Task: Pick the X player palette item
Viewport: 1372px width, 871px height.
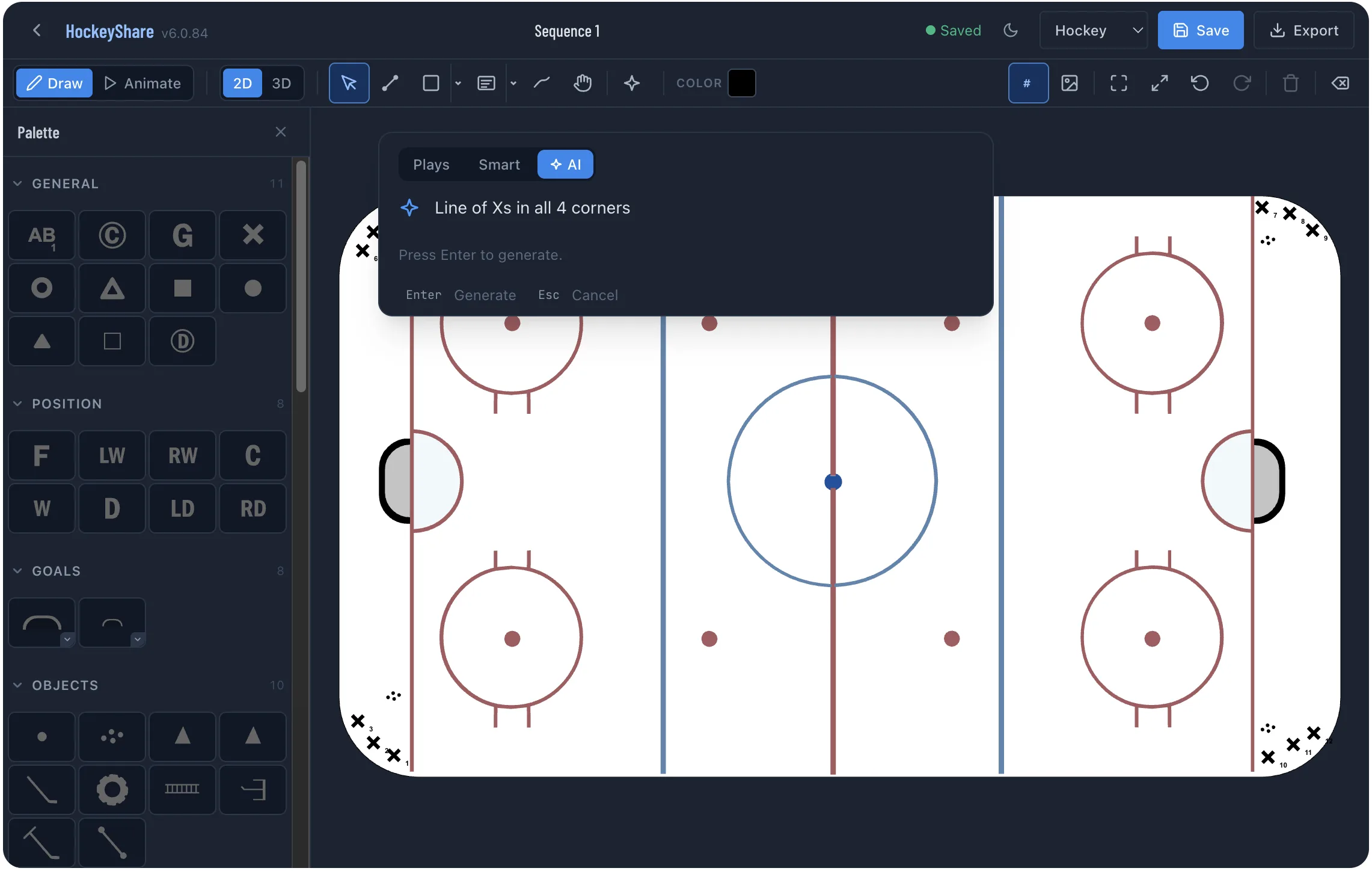Action: tap(253, 235)
